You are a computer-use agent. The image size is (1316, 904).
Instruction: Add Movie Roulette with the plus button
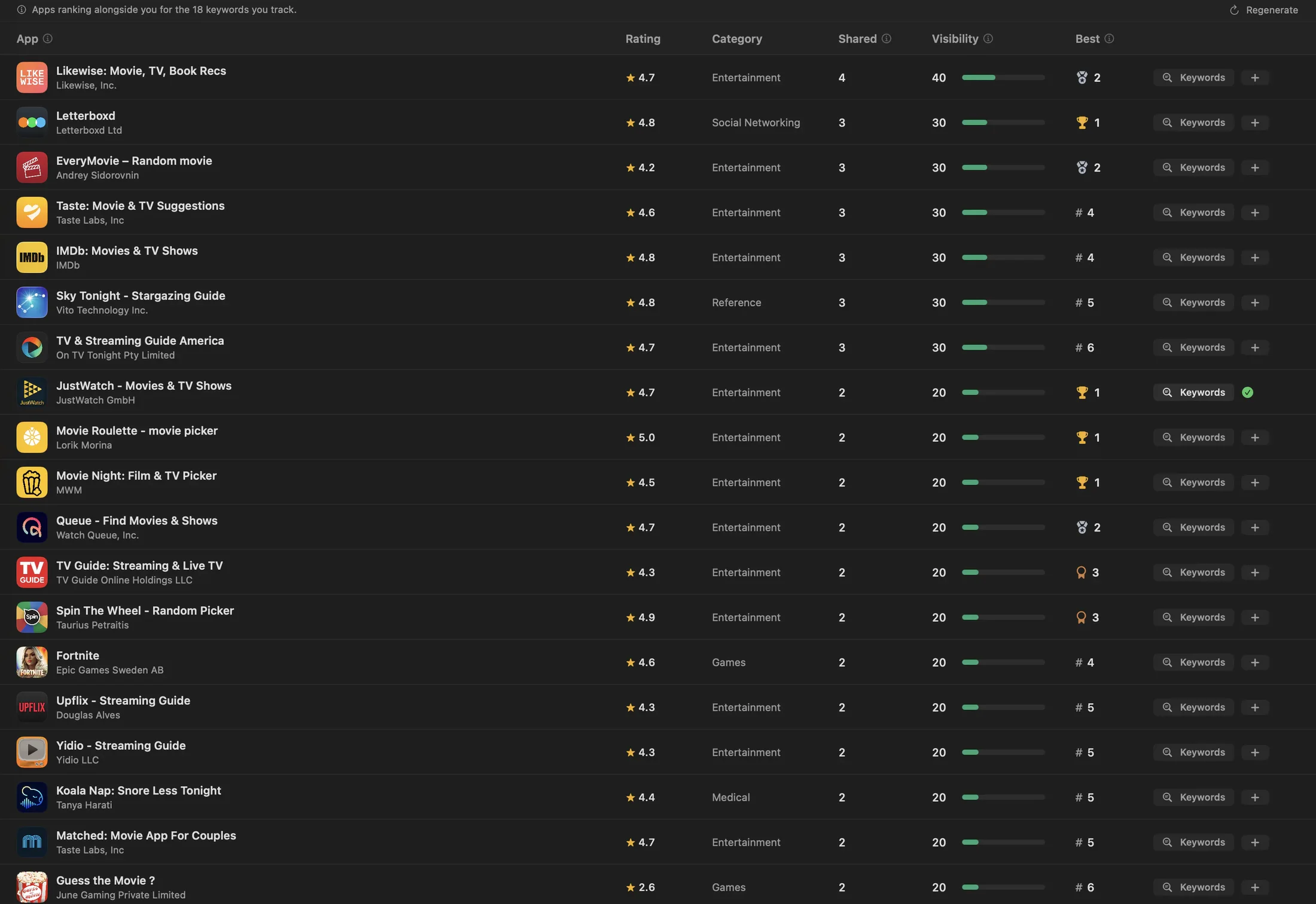point(1255,438)
